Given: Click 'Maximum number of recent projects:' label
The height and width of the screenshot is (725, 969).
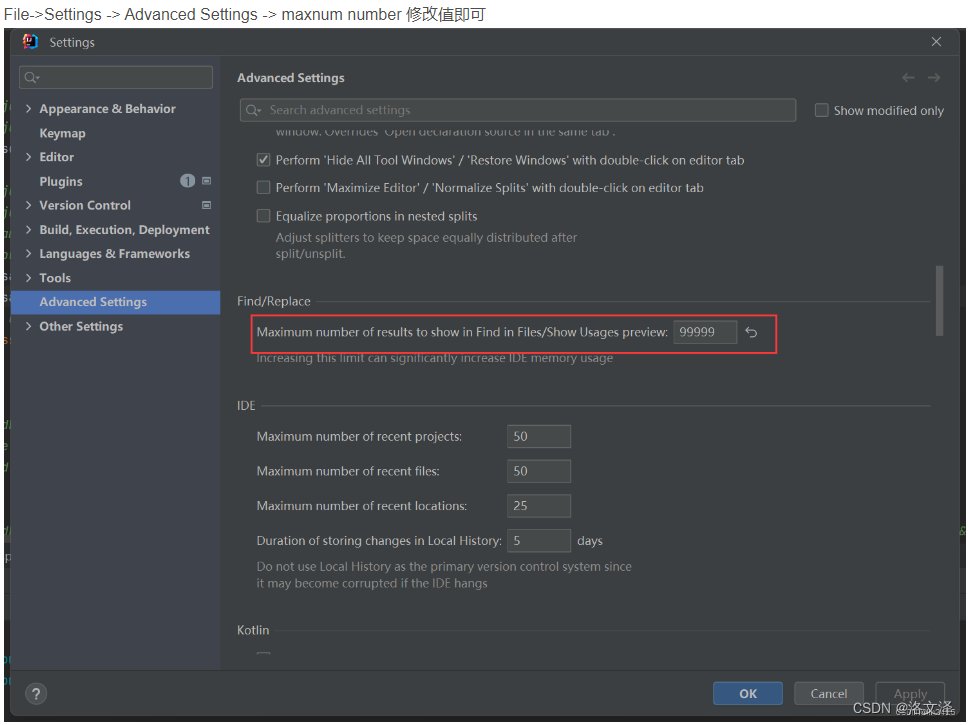Looking at the screenshot, I should click(x=359, y=436).
